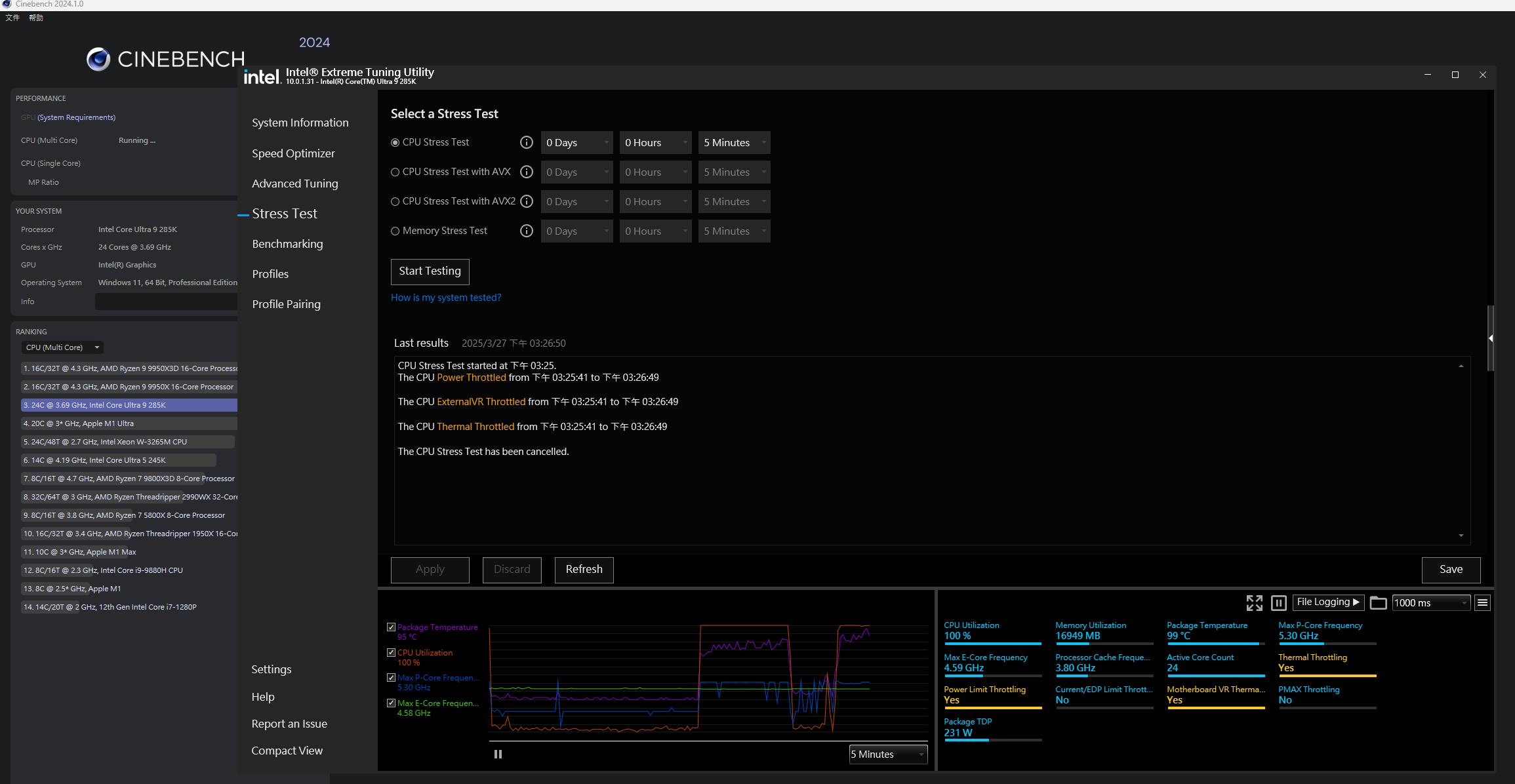1515x784 pixels.
Task: Go to Advanced Tuning section
Action: (x=294, y=184)
